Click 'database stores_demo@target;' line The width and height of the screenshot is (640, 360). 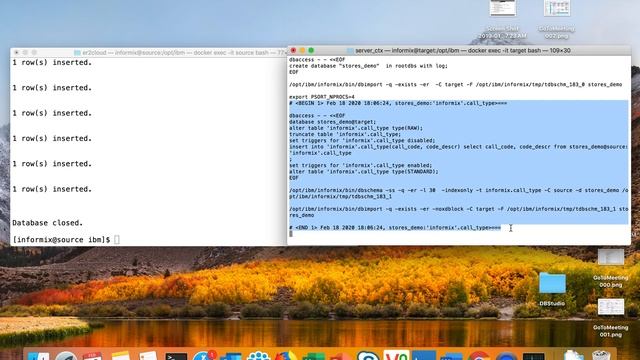point(333,122)
